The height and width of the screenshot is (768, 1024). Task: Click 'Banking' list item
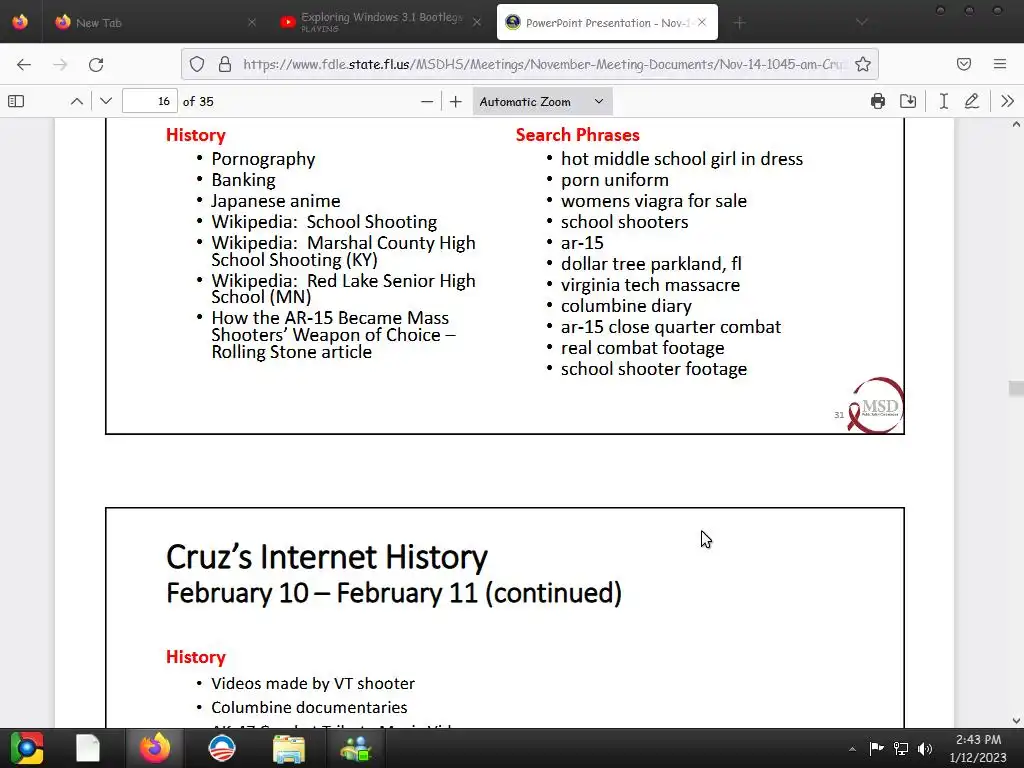(243, 180)
